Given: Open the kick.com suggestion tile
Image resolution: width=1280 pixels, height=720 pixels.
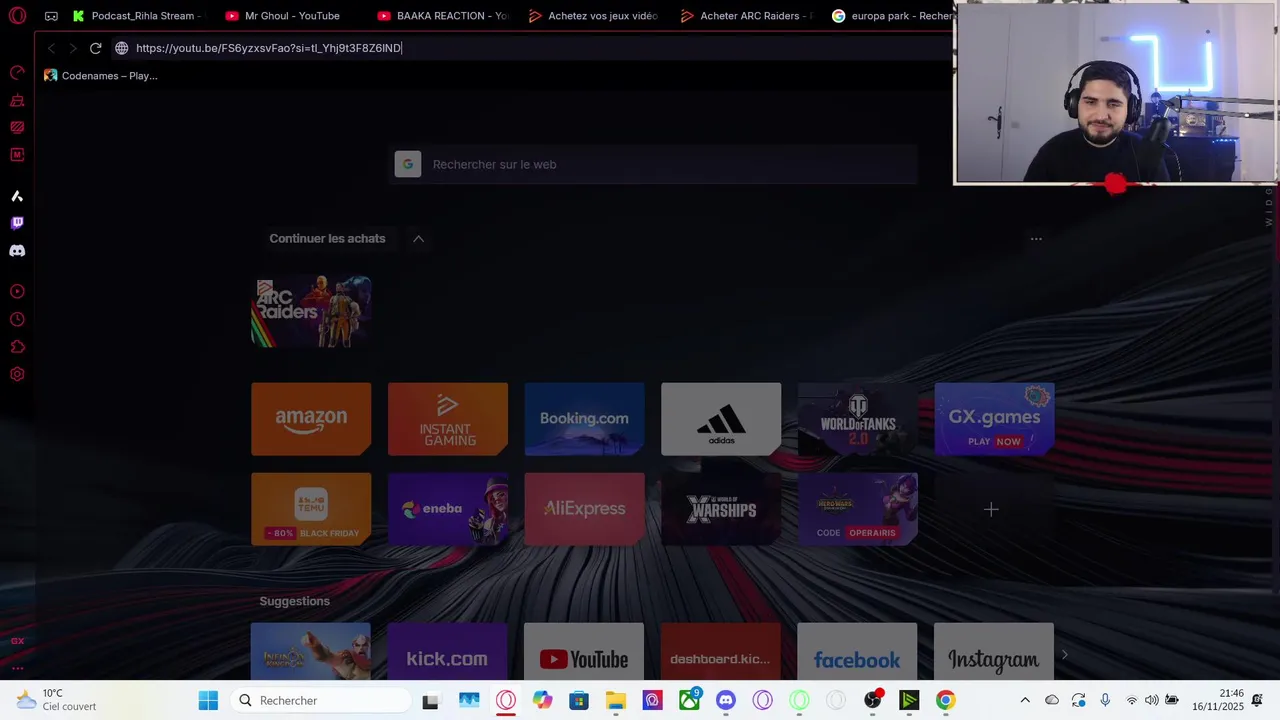Looking at the screenshot, I should tap(448, 652).
